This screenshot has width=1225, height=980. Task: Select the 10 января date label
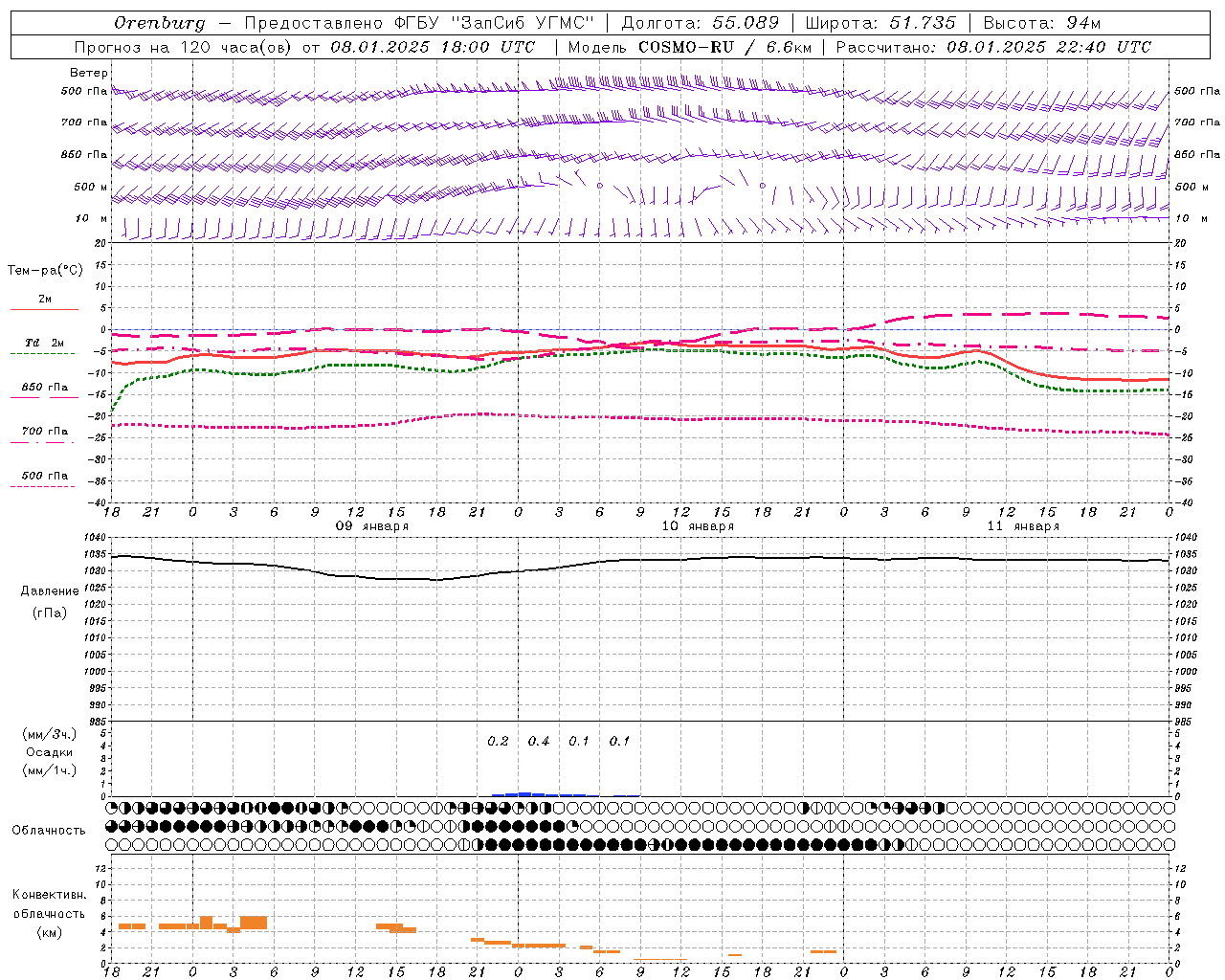click(x=698, y=525)
